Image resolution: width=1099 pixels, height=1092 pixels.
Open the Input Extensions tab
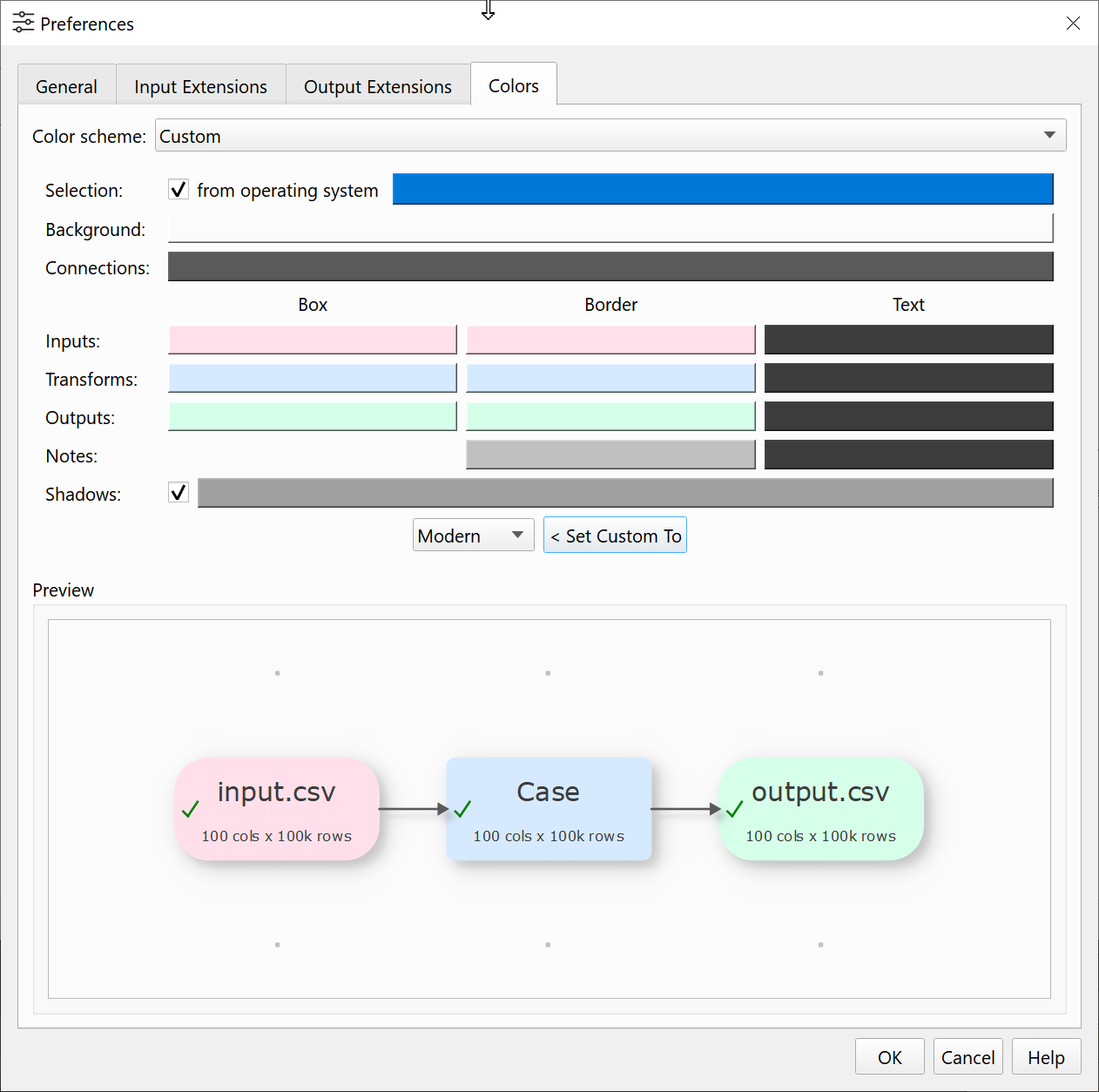click(x=200, y=87)
